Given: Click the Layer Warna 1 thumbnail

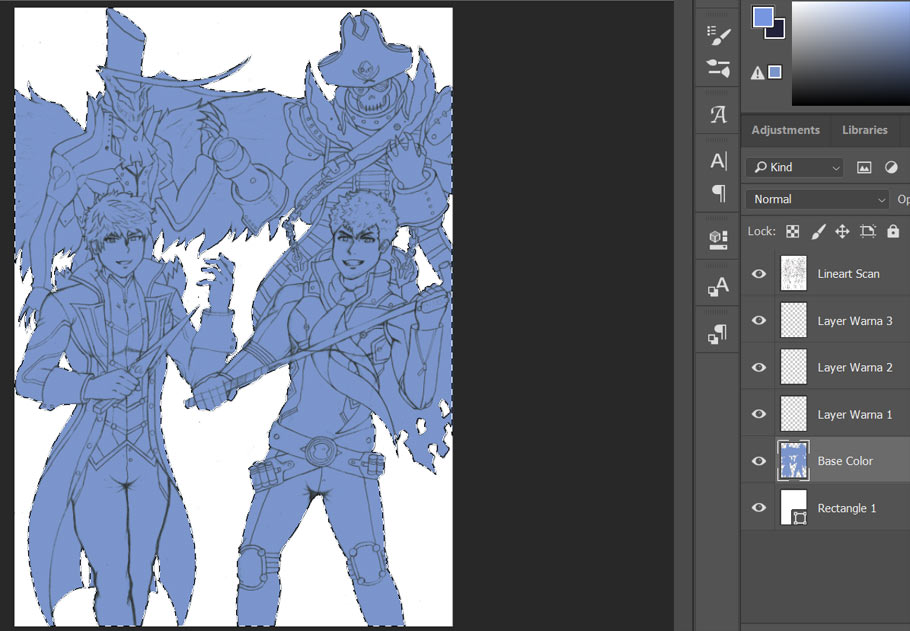Looking at the screenshot, I should click(793, 414).
